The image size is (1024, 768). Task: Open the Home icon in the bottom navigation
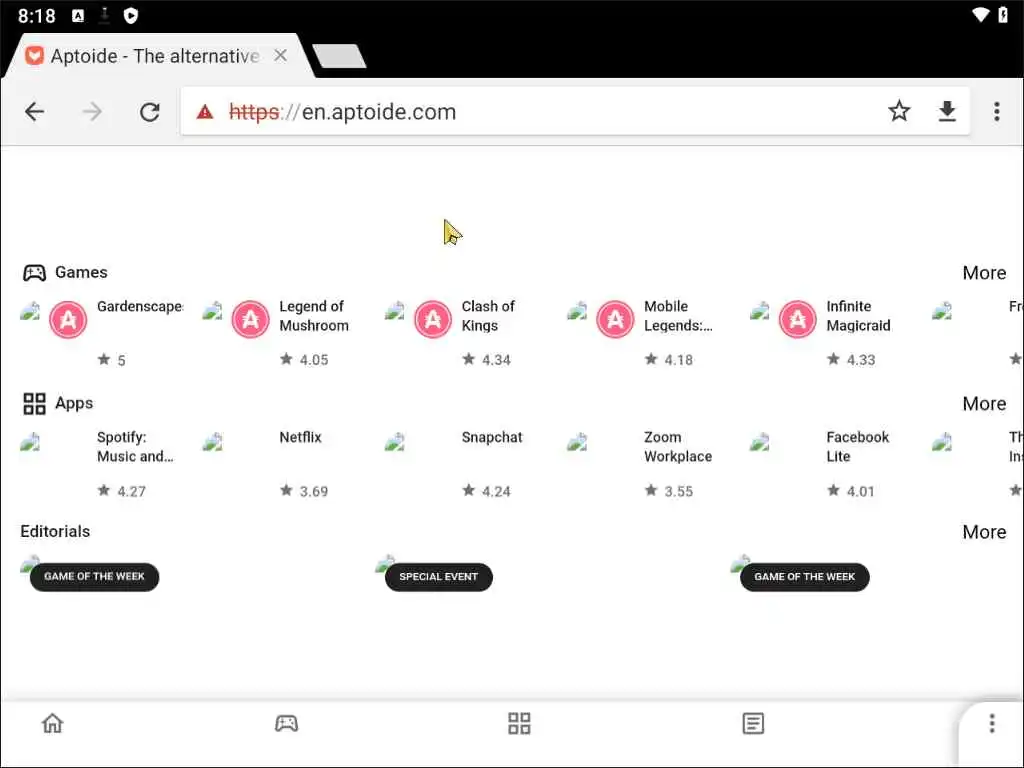(x=52, y=723)
